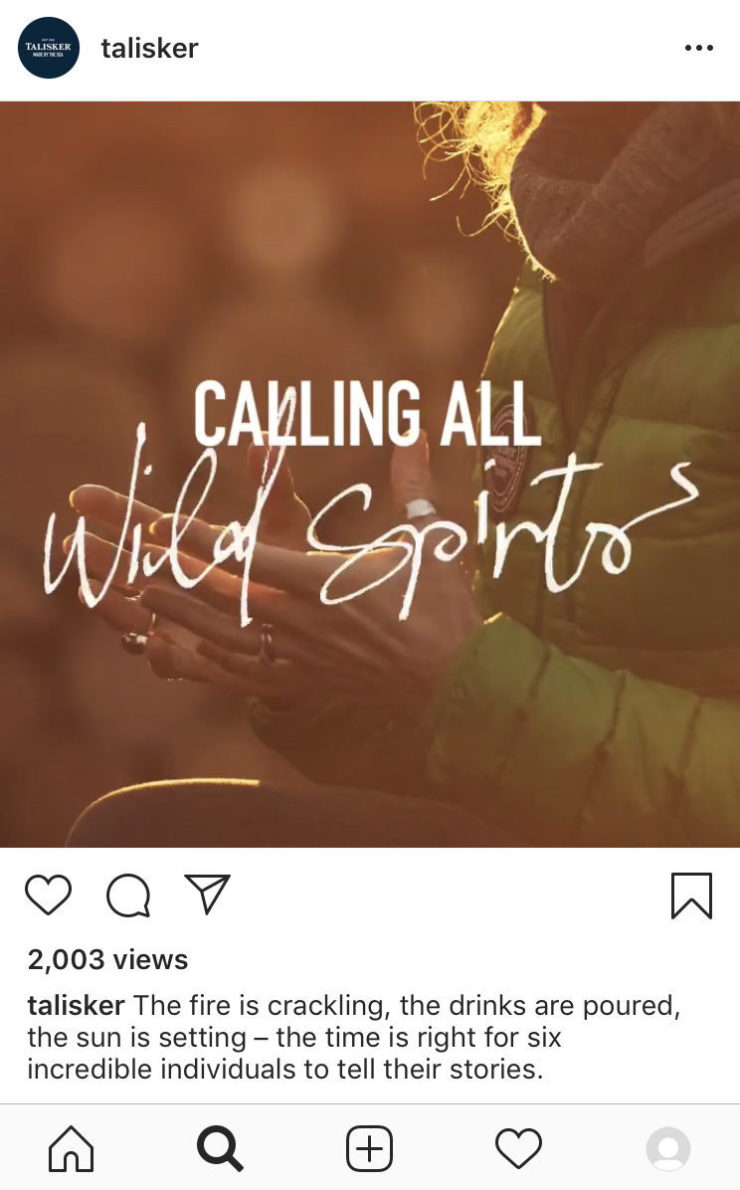This screenshot has height=1190, width=740.
Task: Save post with bookmark icon
Action: coord(691,896)
